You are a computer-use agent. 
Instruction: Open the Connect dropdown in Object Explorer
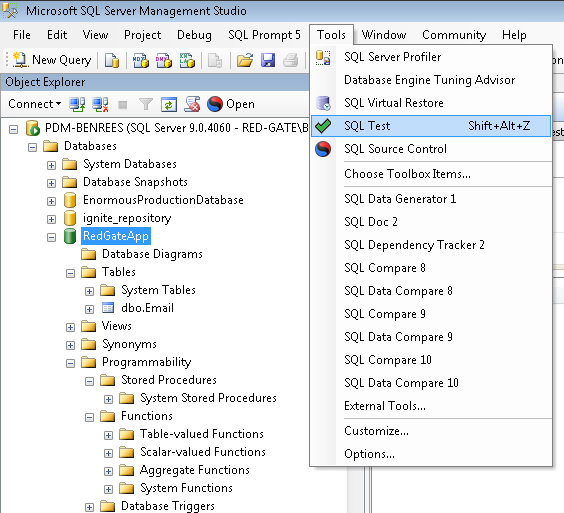[x=35, y=104]
